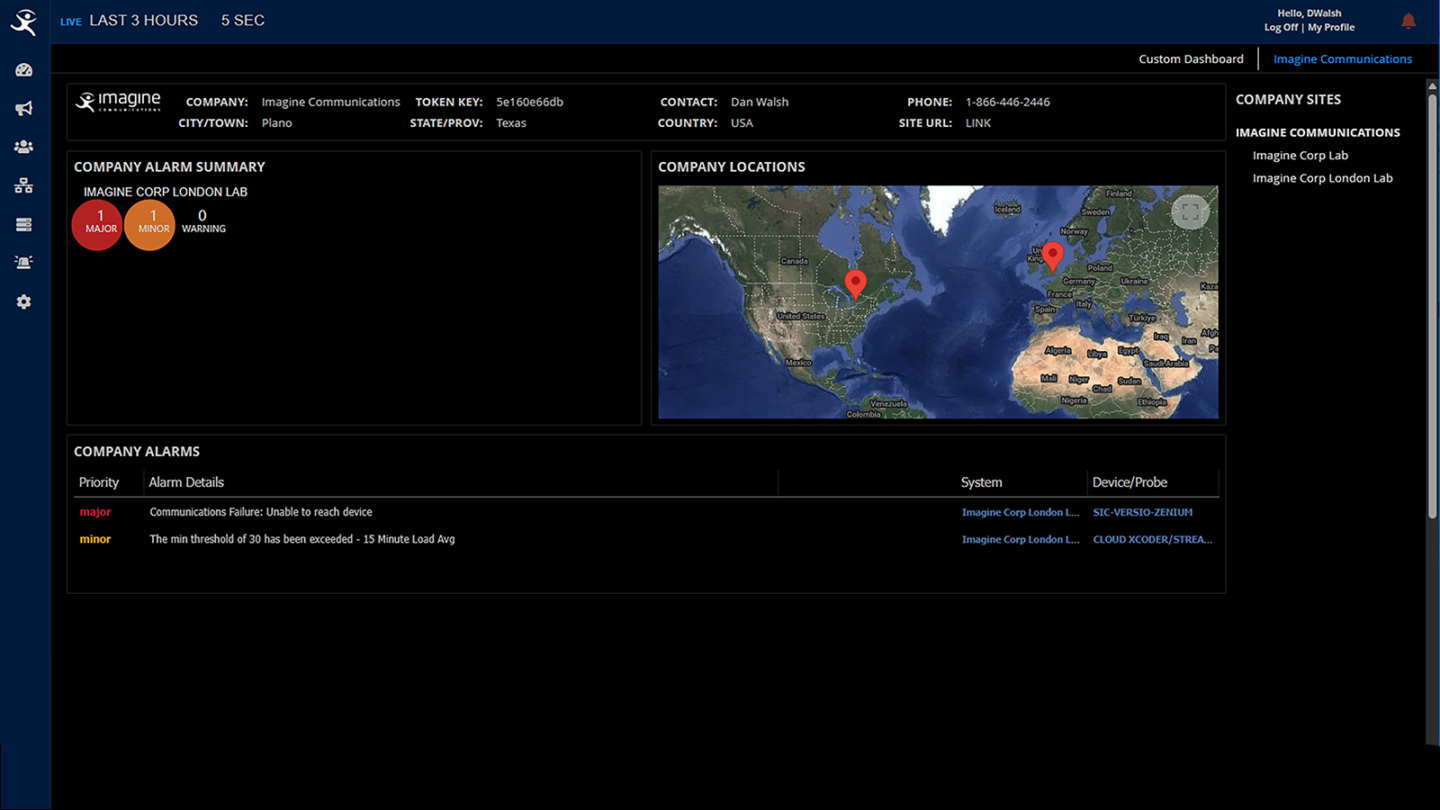
Task: Click the notification bell icon
Action: (x=1408, y=21)
